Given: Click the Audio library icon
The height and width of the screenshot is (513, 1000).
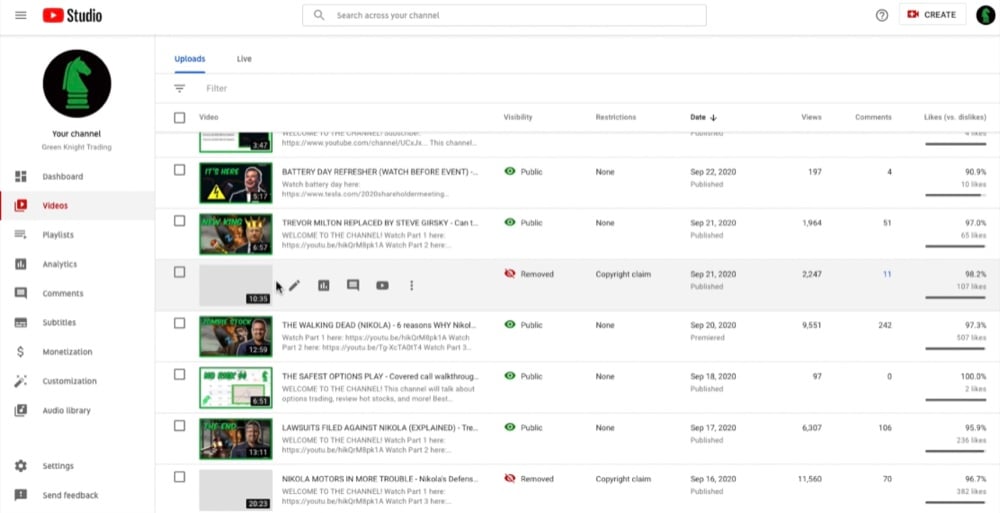Looking at the screenshot, I should 20,410.
